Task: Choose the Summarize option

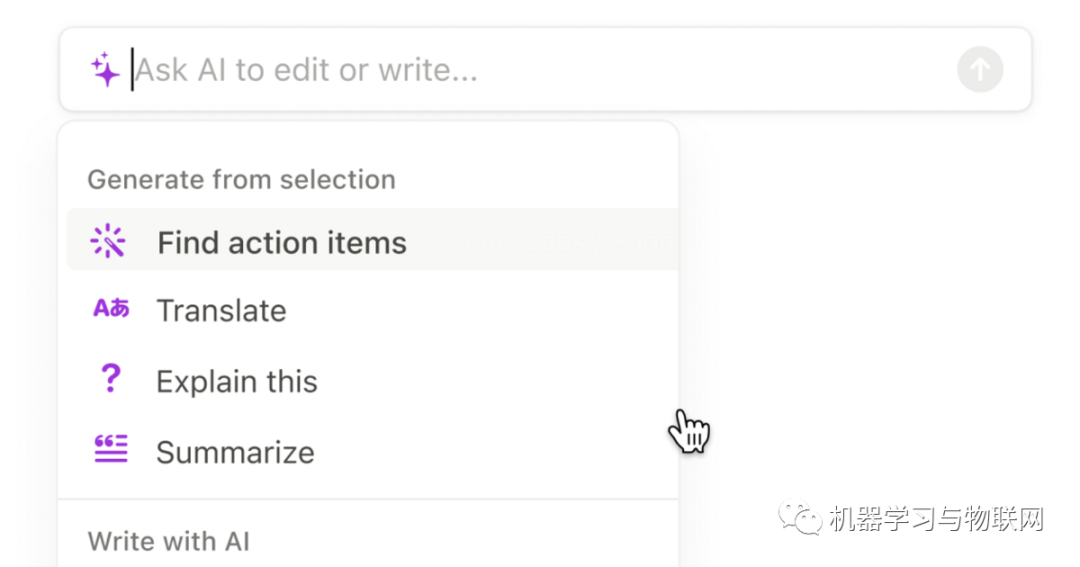Action: [235, 452]
